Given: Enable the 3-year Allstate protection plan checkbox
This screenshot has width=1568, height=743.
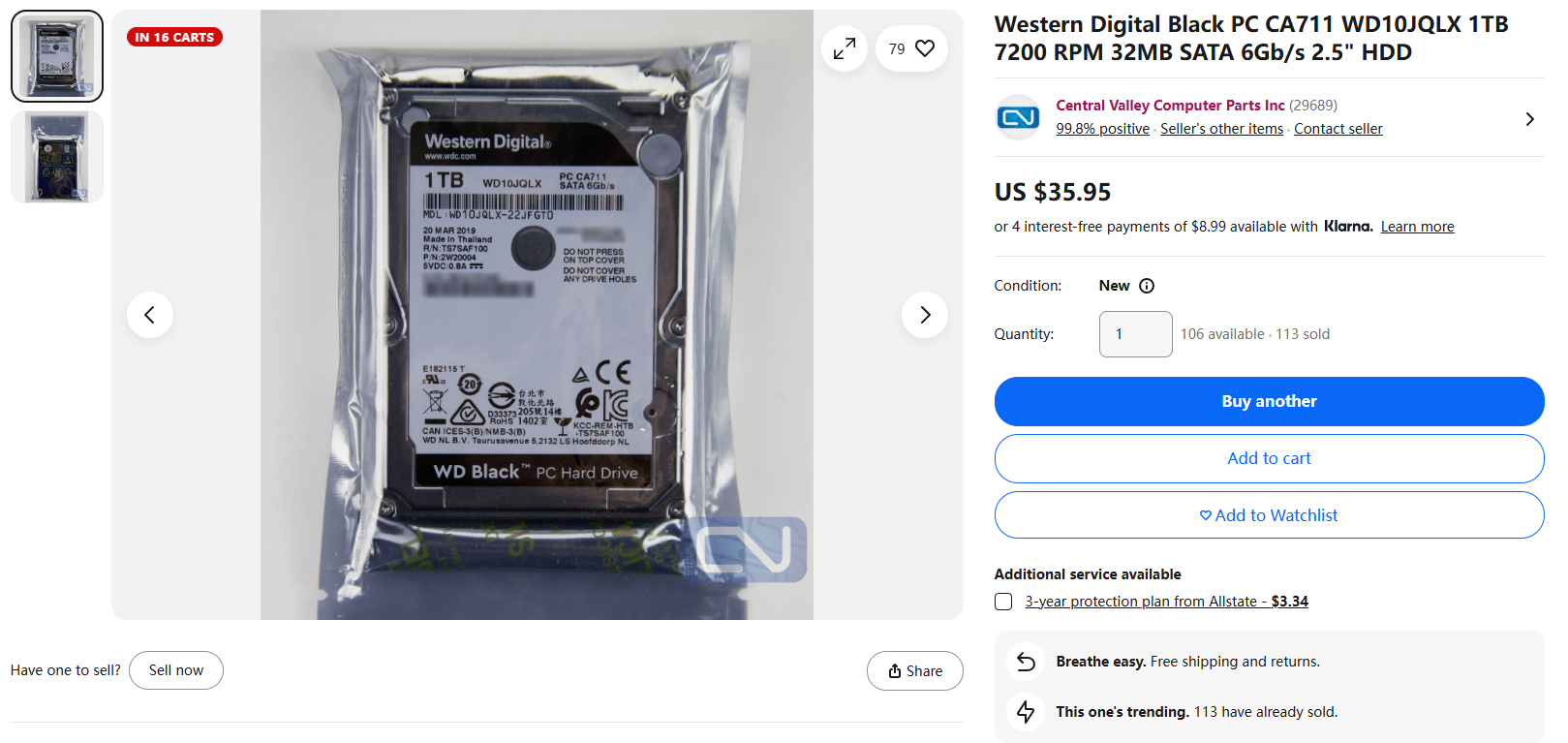Looking at the screenshot, I should coord(1003,602).
